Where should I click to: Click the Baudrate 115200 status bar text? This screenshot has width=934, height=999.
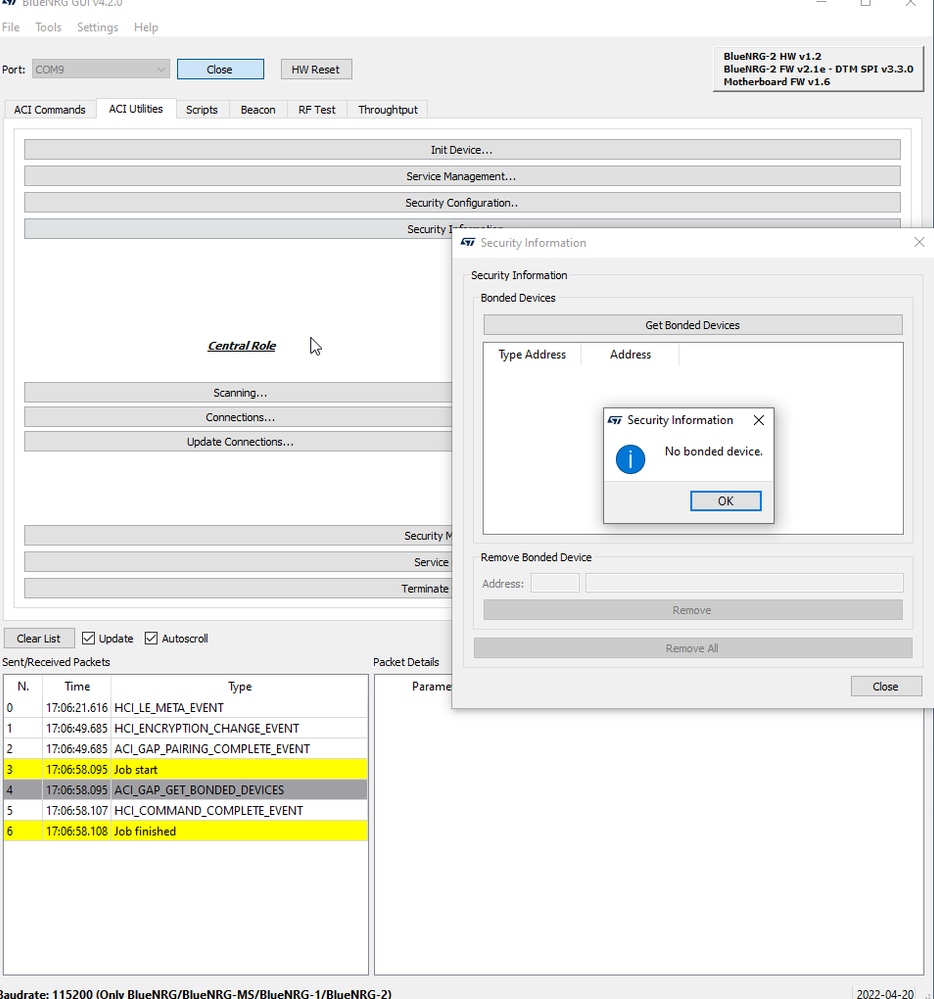[x=196, y=993]
